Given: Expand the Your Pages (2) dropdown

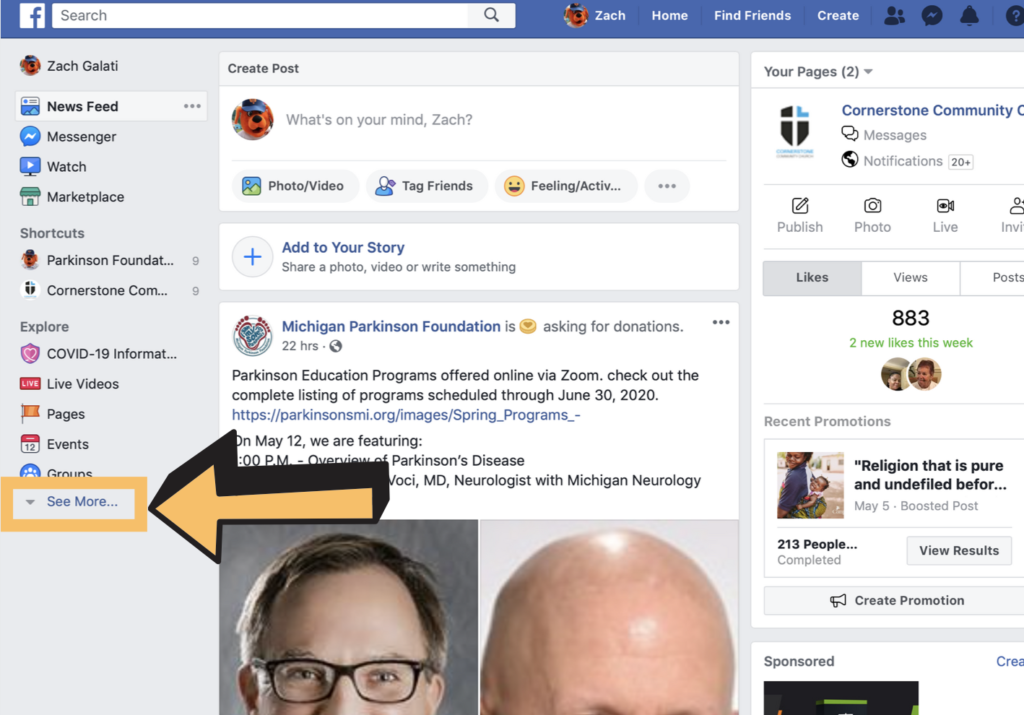Looking at the screenshot, I should tap(818, 71).
